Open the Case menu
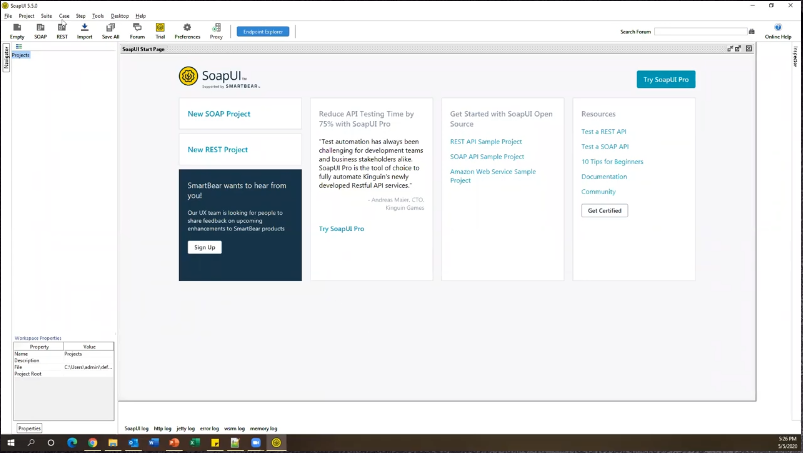This screenshot has height=453, width=803. click(x=64, y=16)
